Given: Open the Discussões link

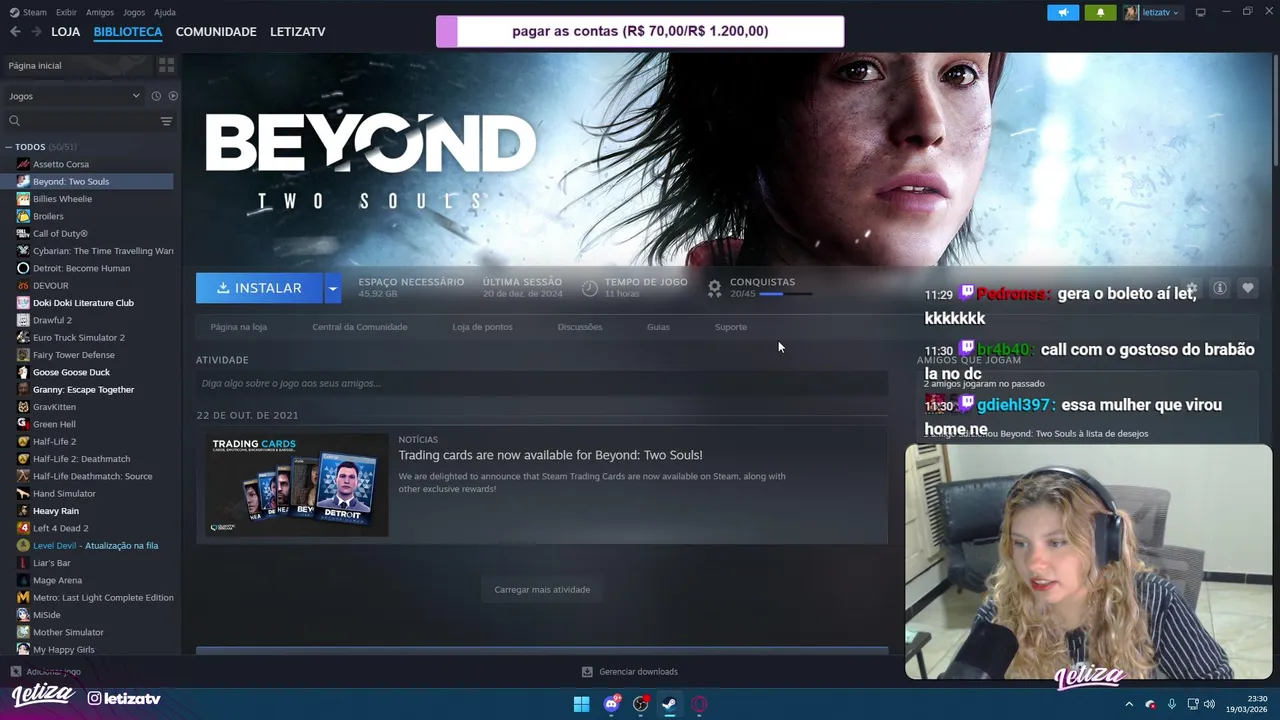Looking at the screenshot, I should [x=580, y=327].
